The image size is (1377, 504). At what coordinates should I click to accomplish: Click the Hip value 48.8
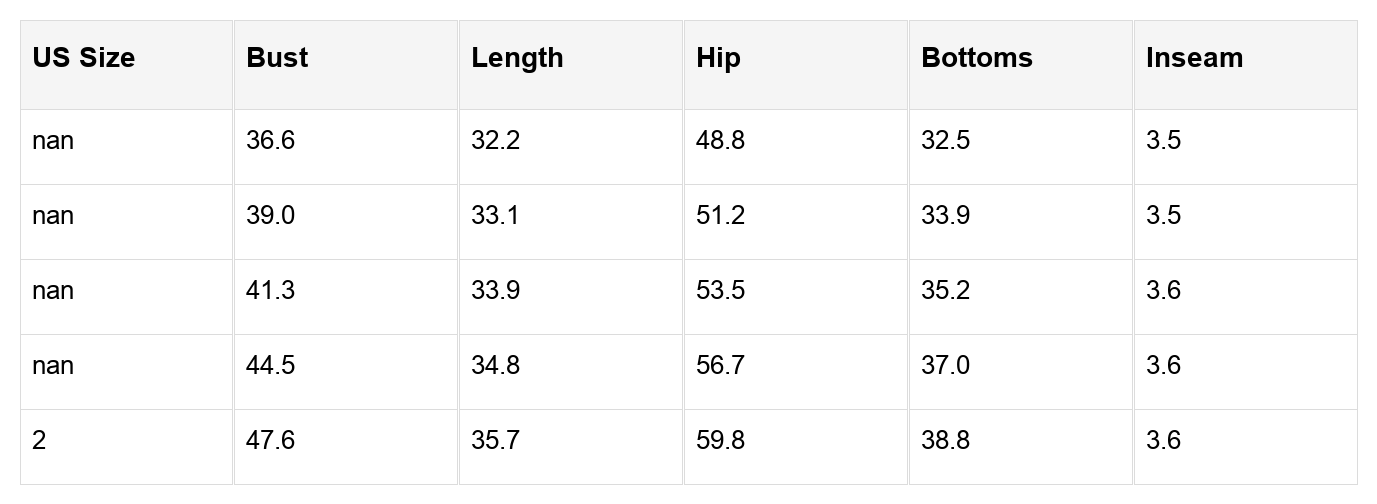pos(720,141)
